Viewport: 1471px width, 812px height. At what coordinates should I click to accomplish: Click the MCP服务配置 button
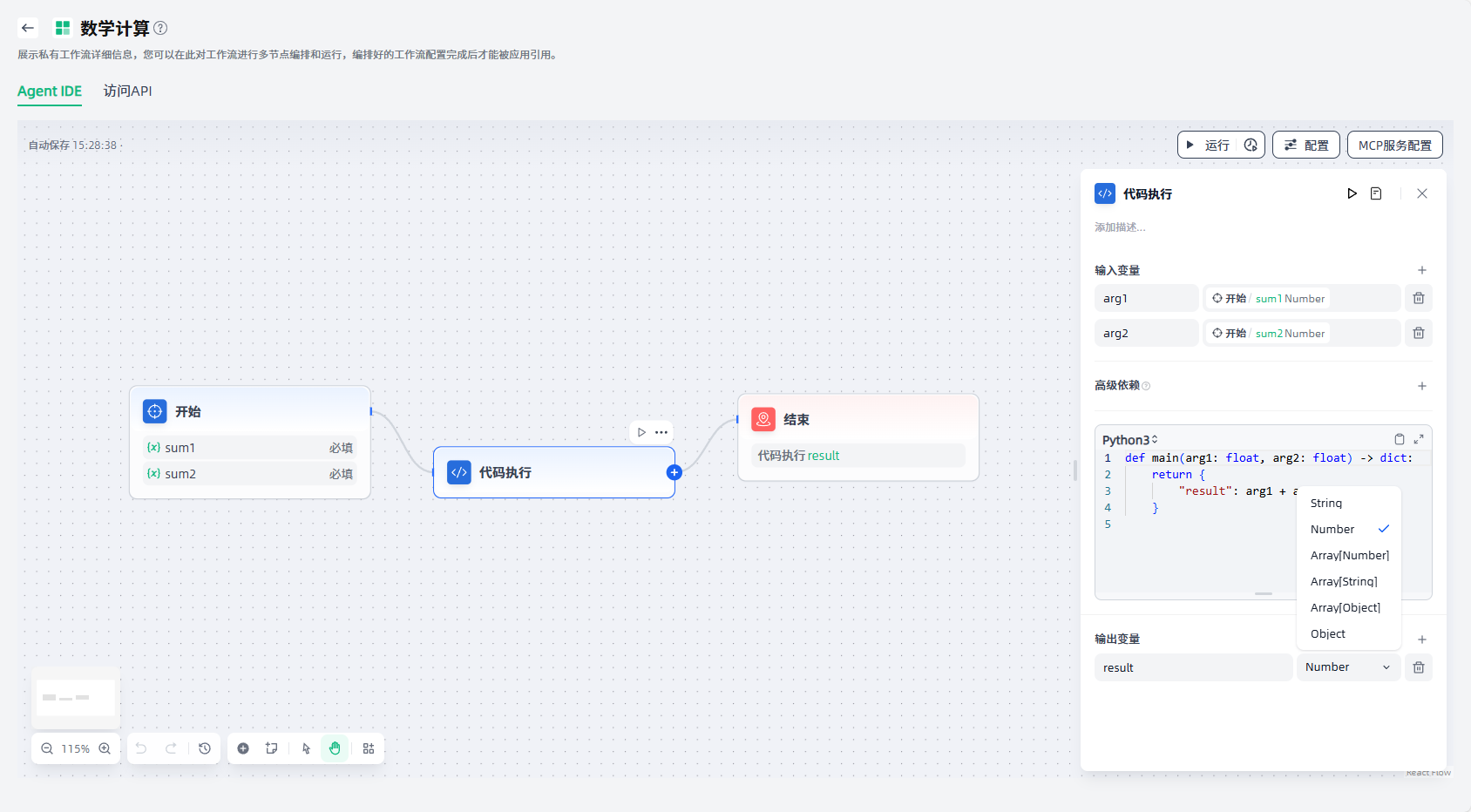[1394, 145]
